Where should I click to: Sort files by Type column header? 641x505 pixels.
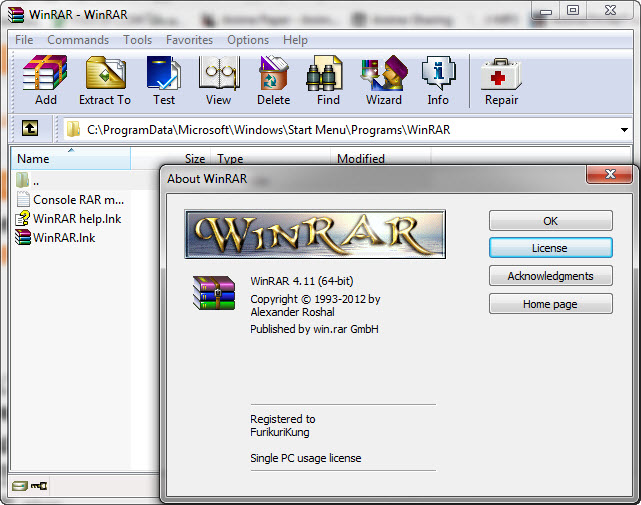coord(271,158)
